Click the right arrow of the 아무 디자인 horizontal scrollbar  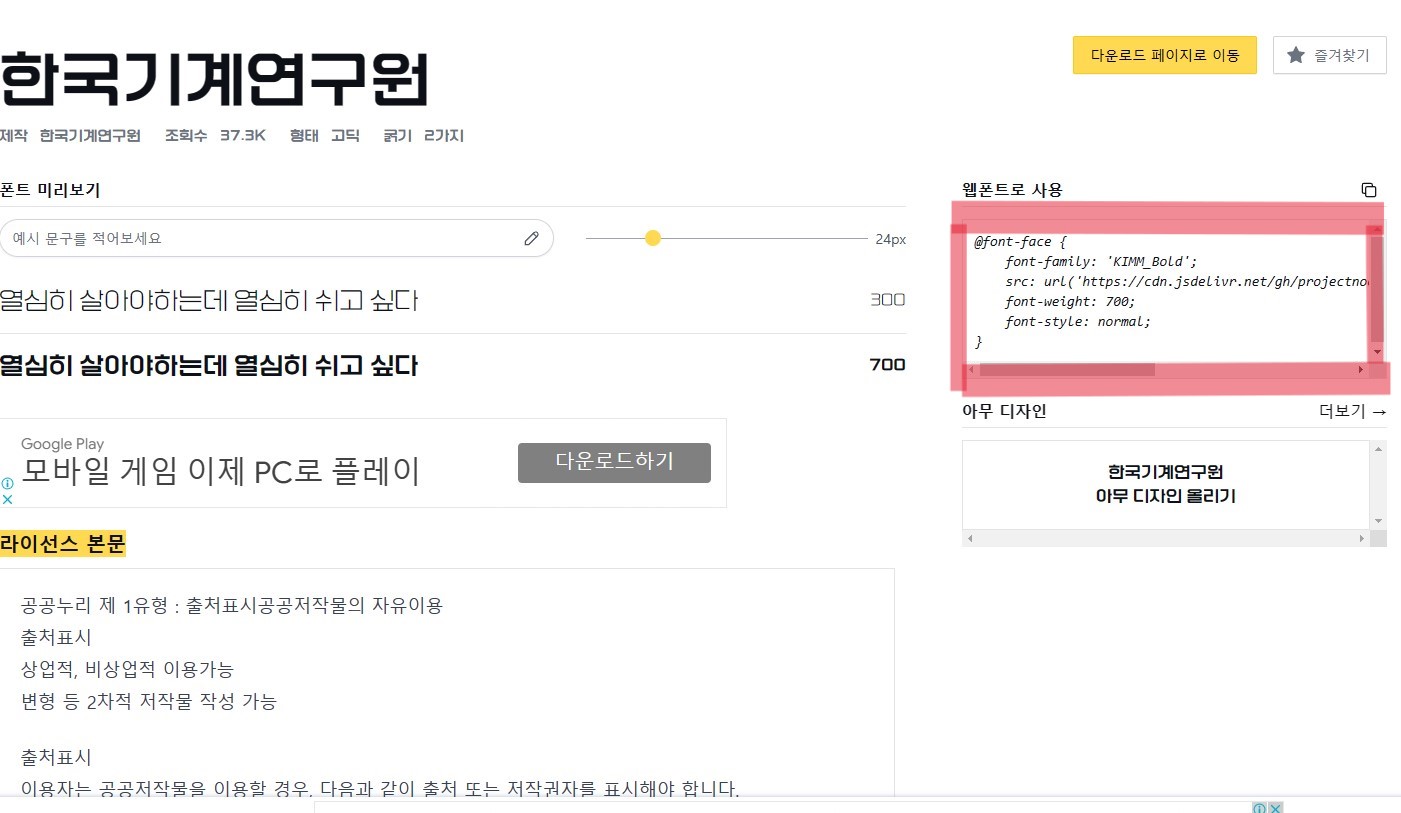(1361, 539)
